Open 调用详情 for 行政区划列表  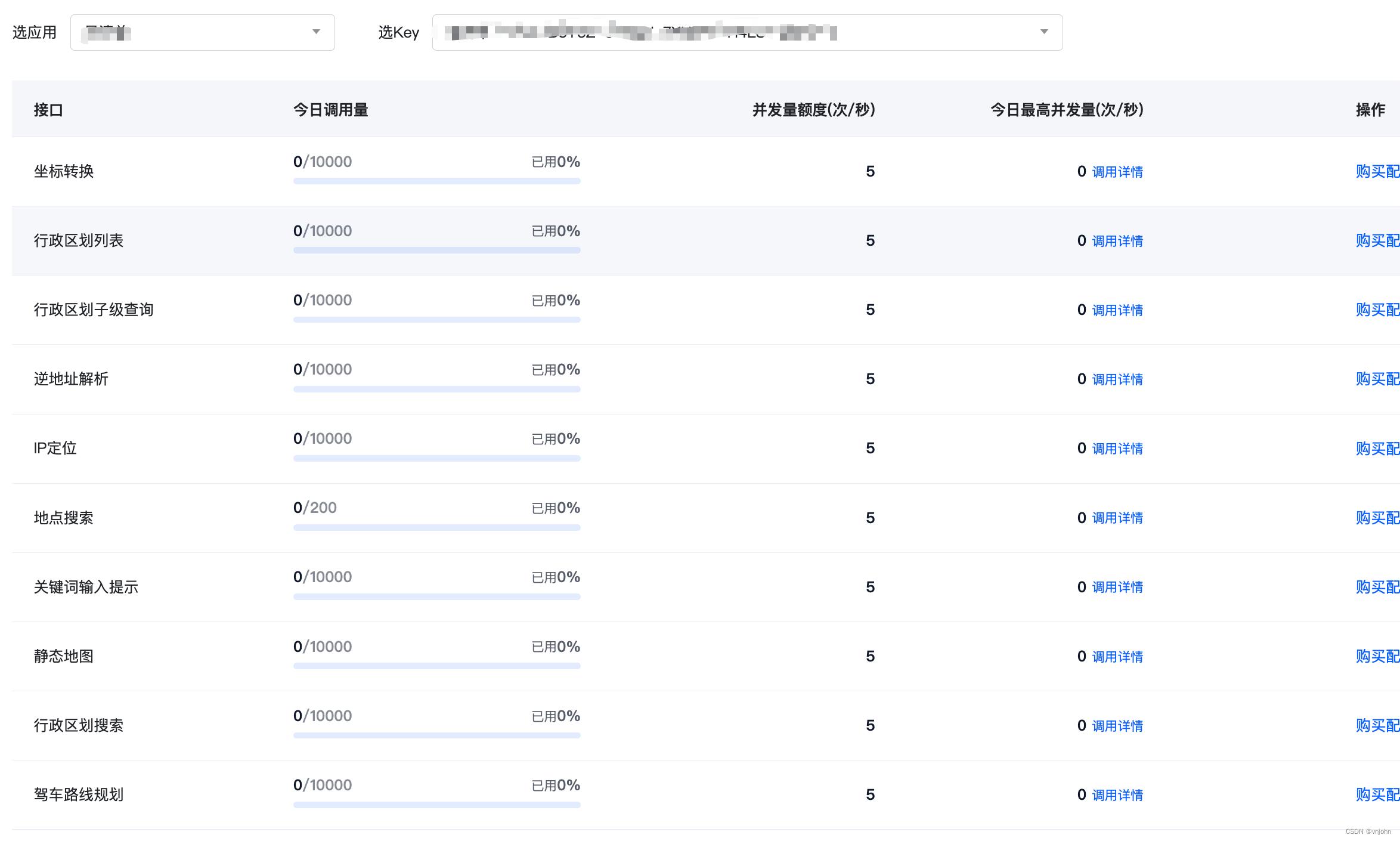coord(1117,241)
